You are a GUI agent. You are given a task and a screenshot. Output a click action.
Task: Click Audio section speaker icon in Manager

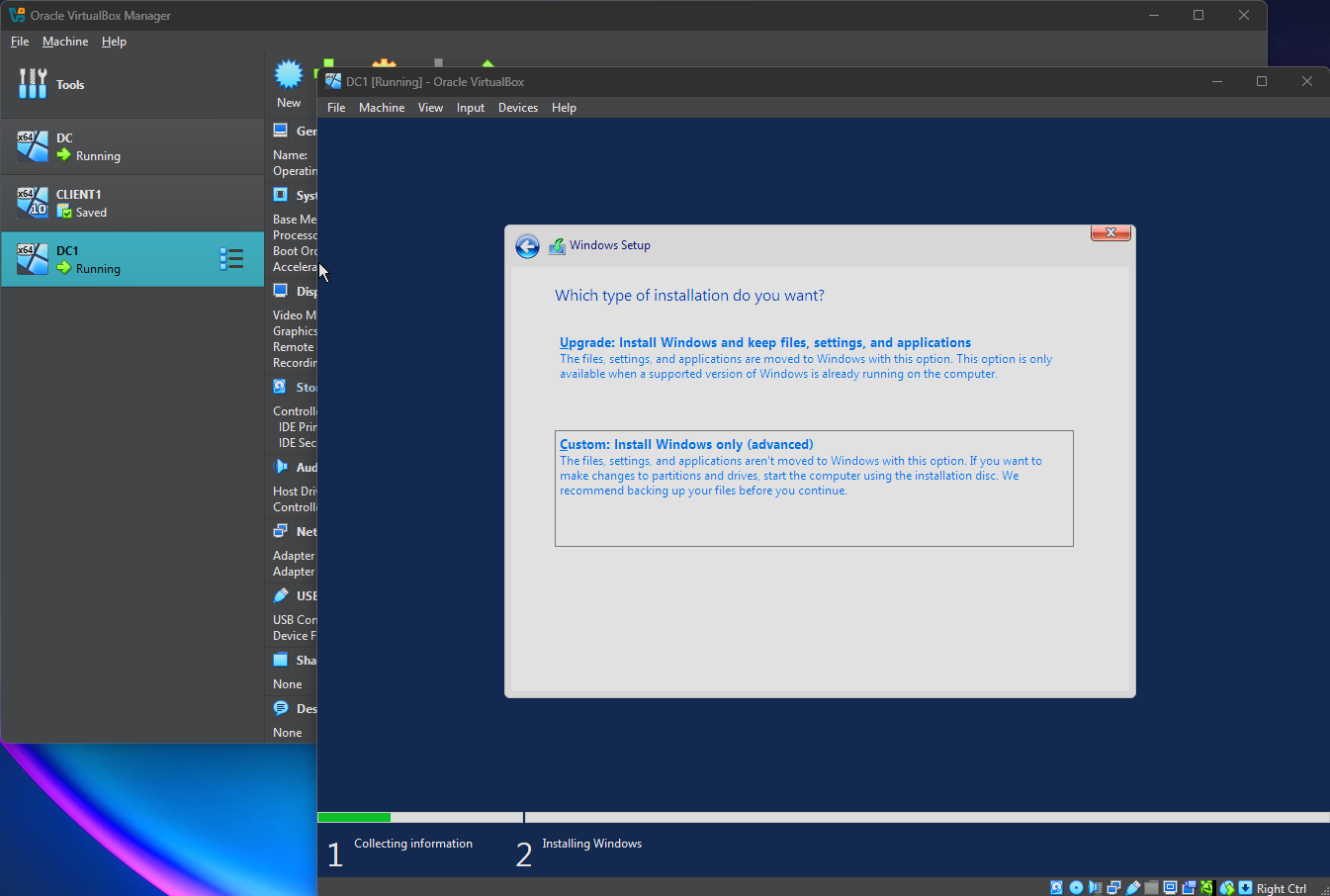pos(280,467)
